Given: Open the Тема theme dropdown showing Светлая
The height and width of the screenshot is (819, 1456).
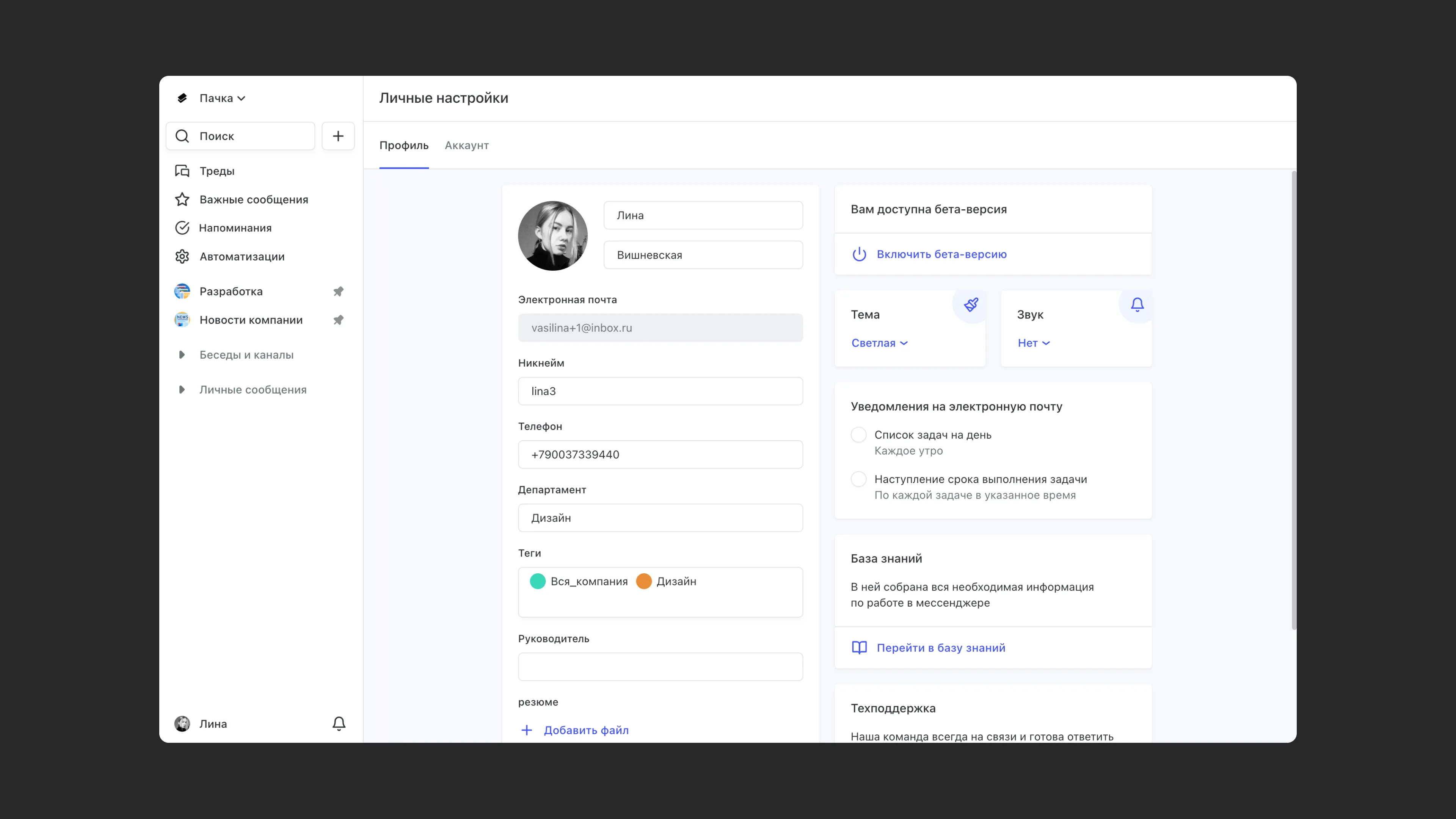Looking at the screenshot, I should pos(879,343).
